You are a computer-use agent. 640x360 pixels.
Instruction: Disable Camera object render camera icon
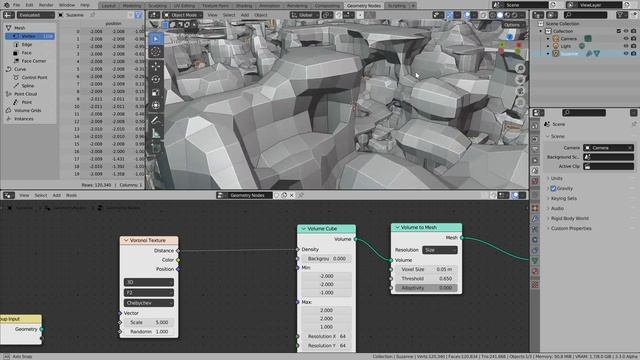click(x=633, y=39)
